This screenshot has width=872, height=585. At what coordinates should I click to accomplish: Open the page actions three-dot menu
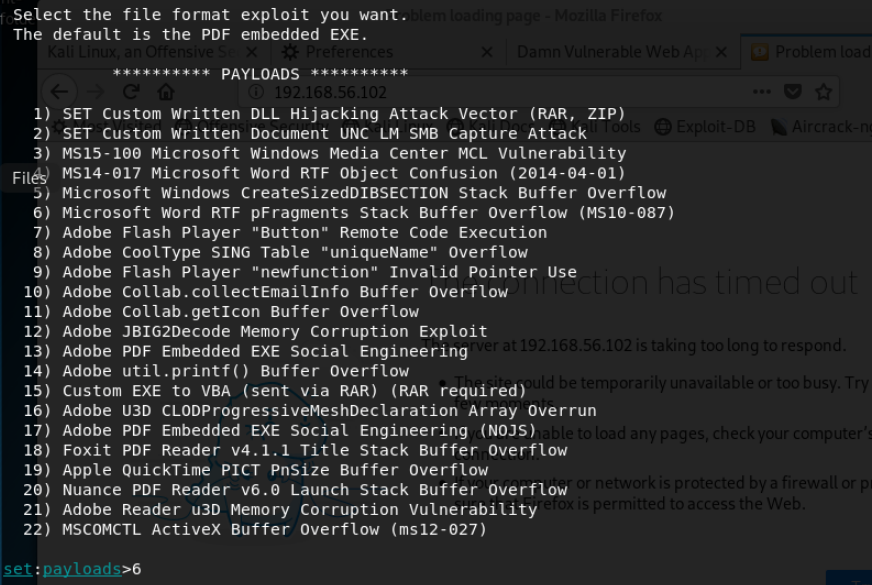(x=762, y=92)
